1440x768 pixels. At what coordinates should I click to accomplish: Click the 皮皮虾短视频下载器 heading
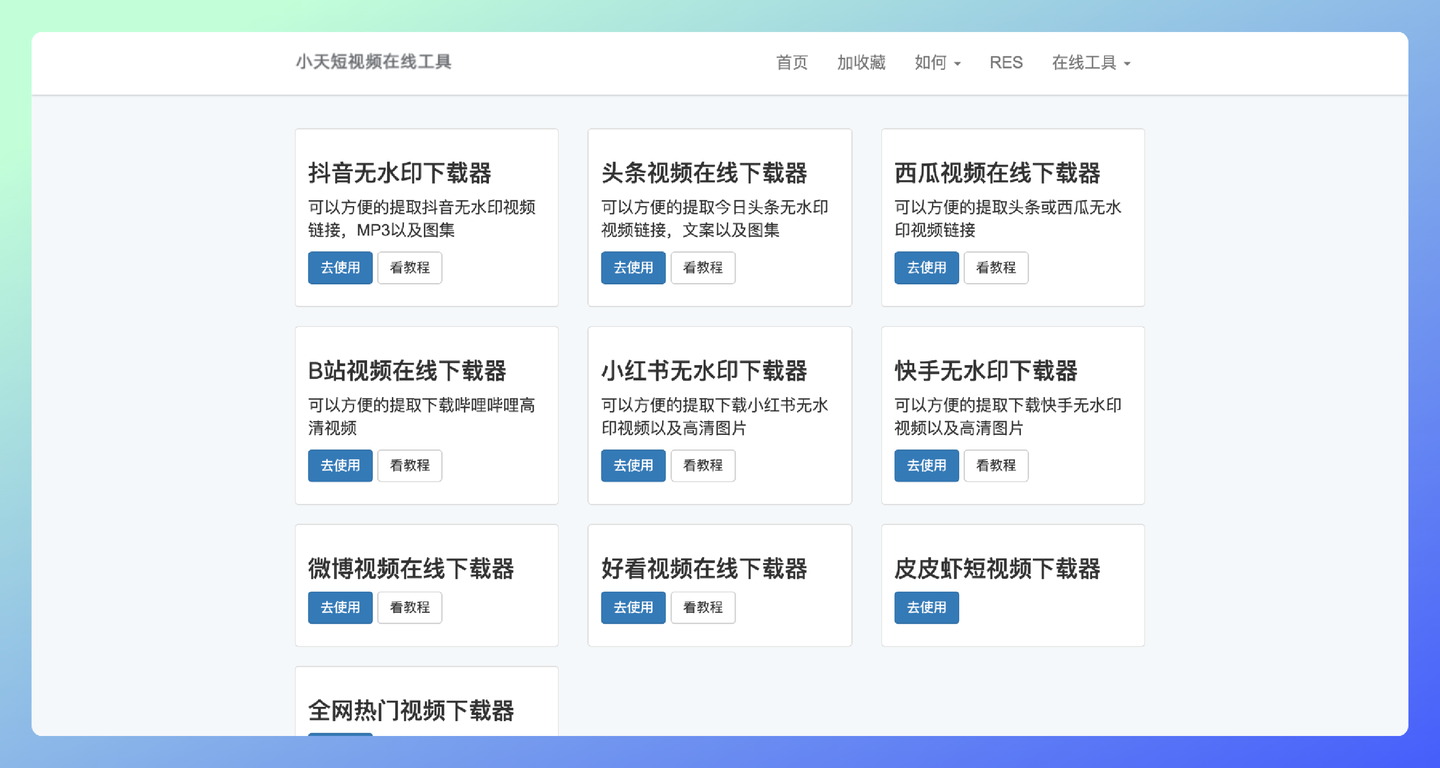coord(997,569)
